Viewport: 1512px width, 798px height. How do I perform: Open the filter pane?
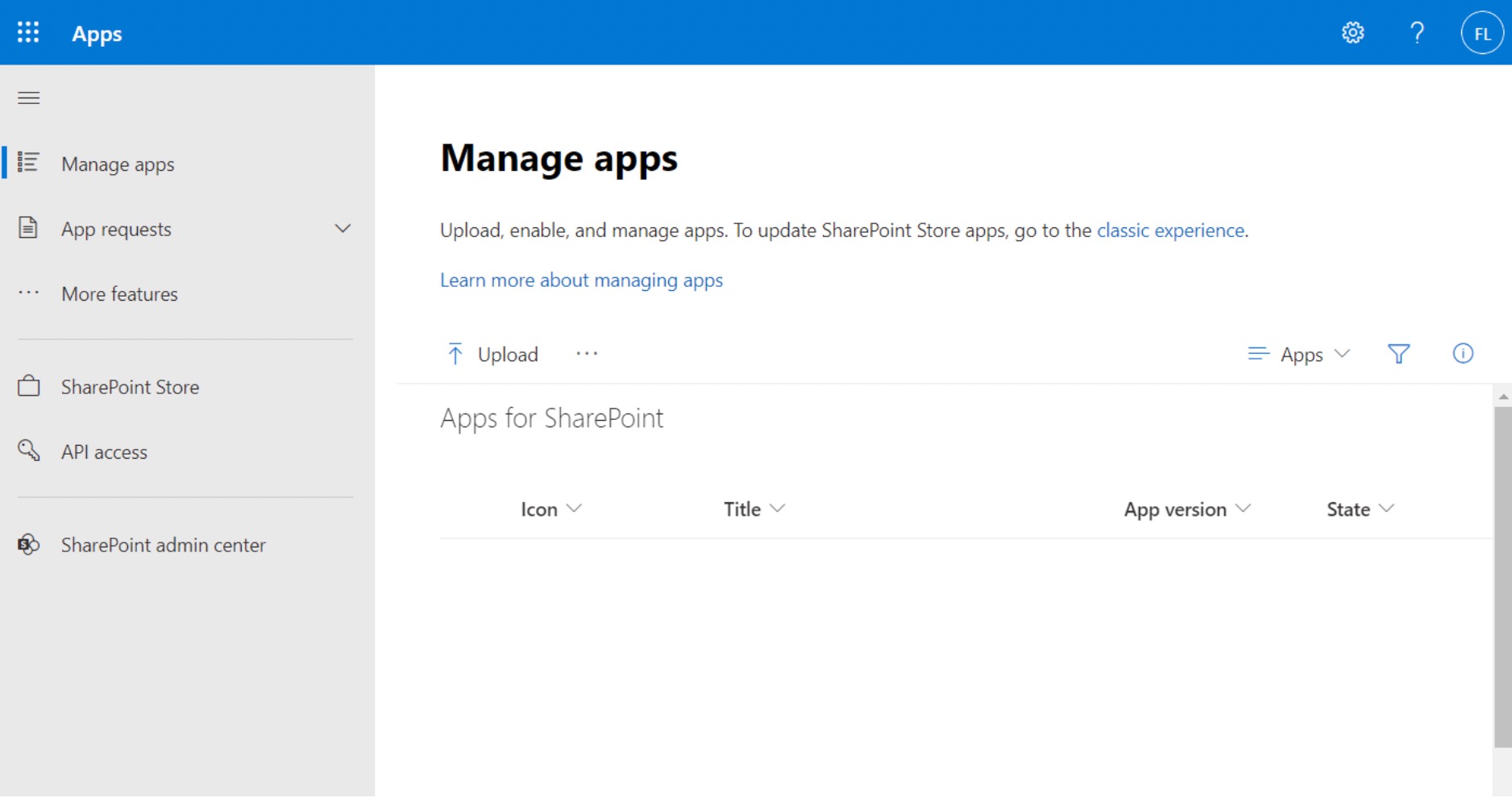1399,354
